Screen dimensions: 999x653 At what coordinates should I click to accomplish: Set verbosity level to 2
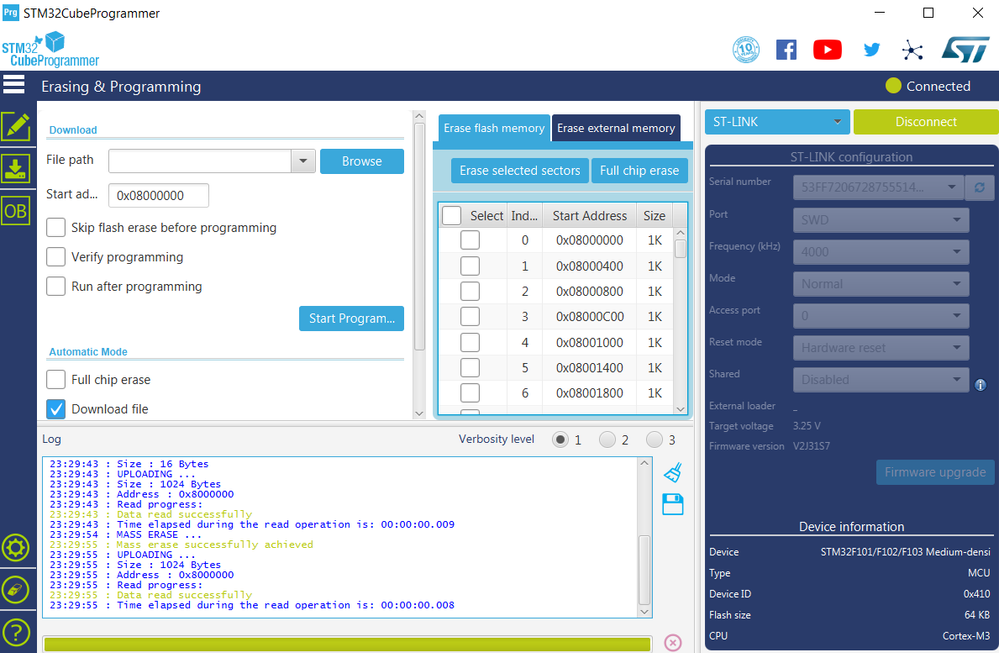pos(607,440)
